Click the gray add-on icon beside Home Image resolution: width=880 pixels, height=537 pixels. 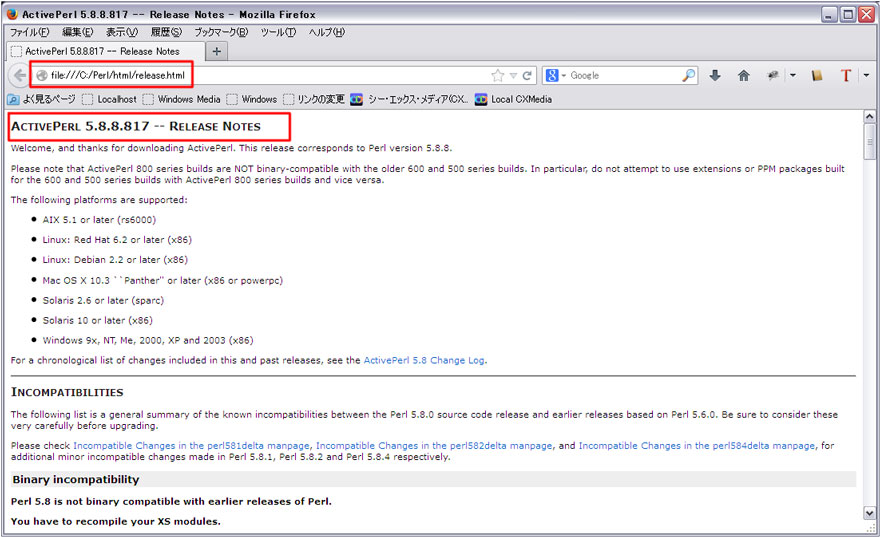tap(773, 75)
